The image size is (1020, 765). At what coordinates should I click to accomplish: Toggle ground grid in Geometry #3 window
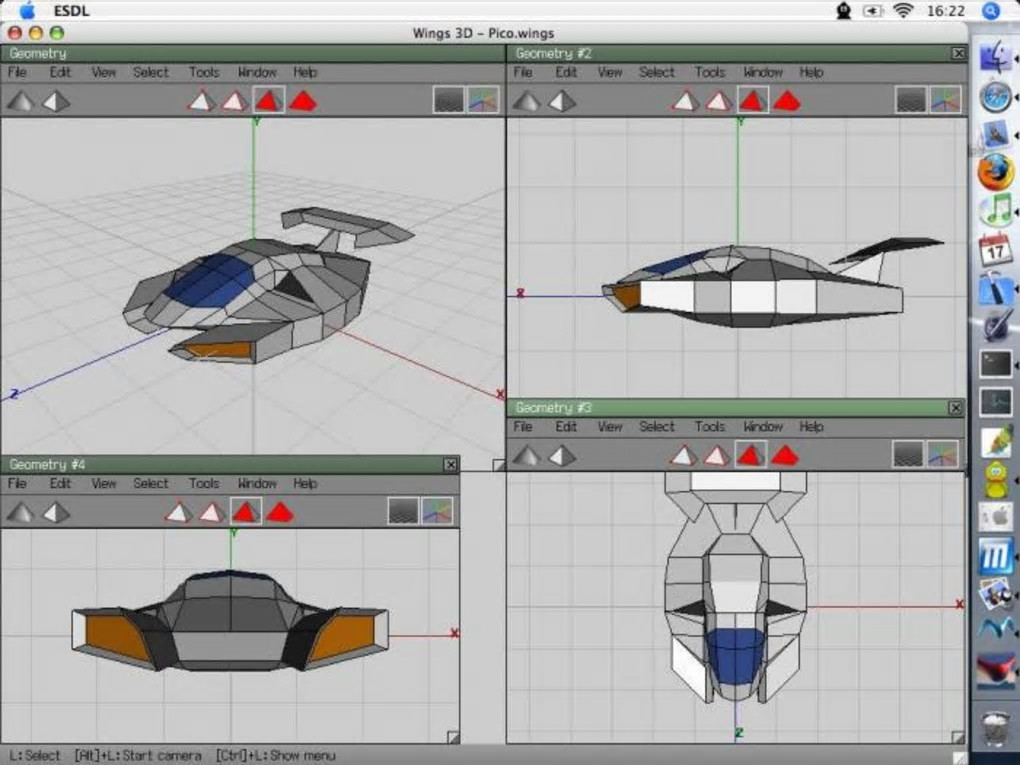point(908,454)
